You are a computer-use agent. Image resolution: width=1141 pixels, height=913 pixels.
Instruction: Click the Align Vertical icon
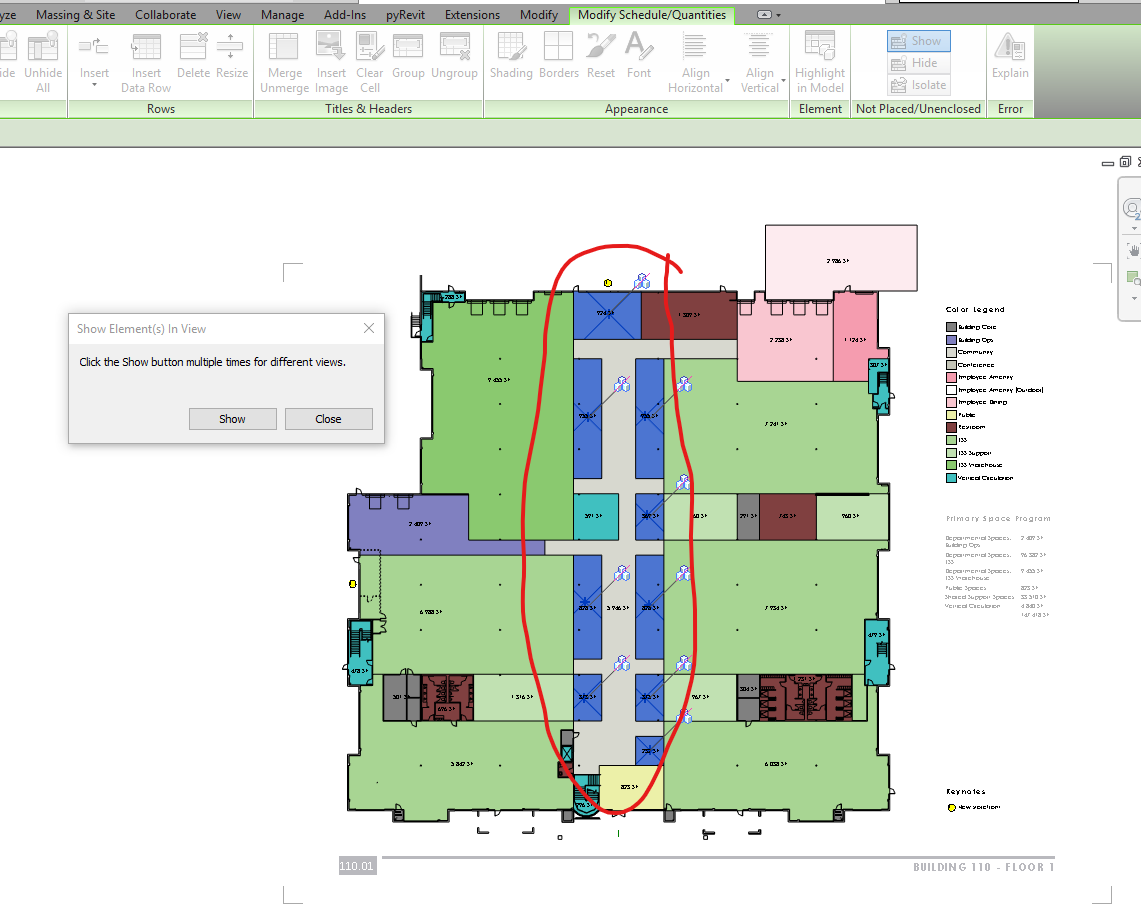759,47
